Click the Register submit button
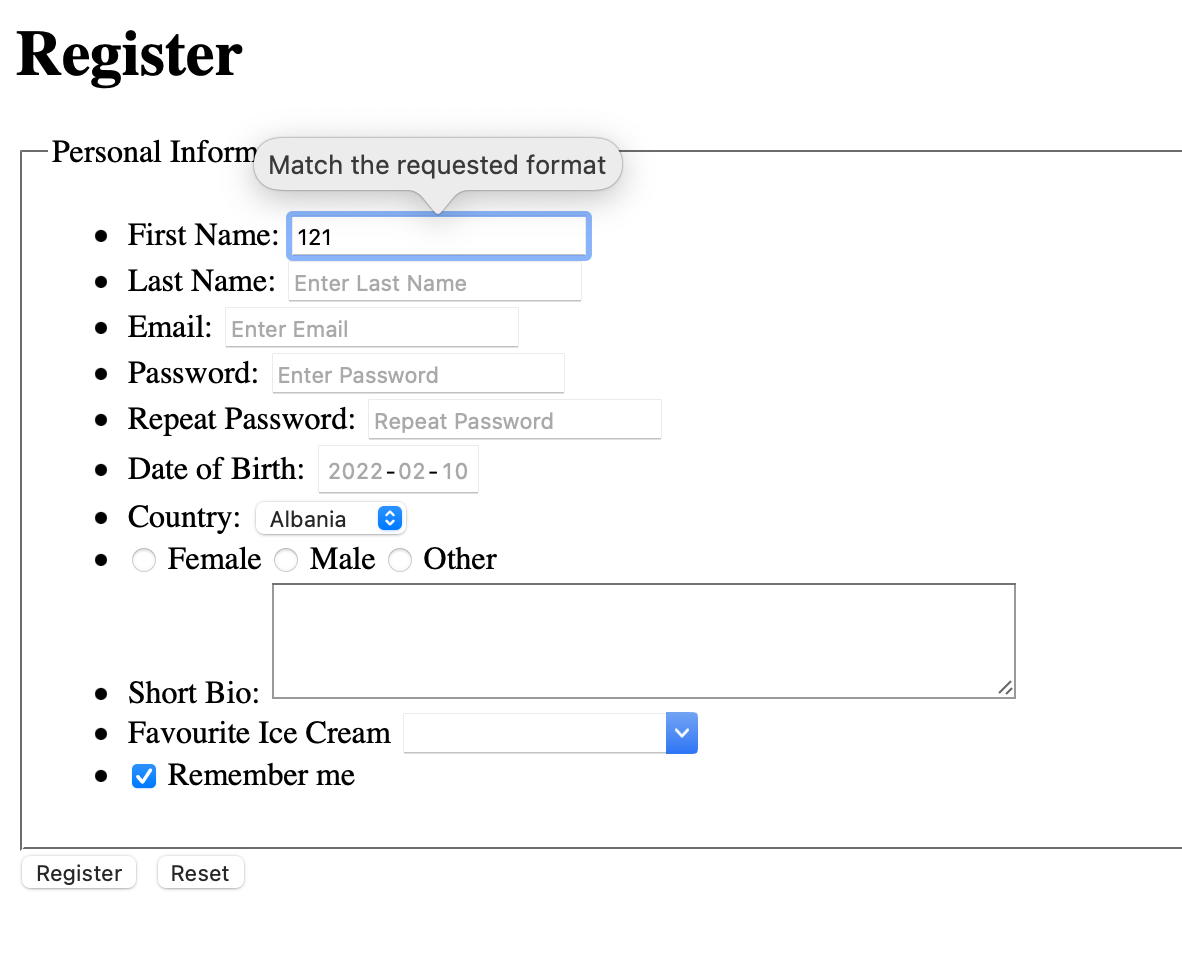 point(79,873)
